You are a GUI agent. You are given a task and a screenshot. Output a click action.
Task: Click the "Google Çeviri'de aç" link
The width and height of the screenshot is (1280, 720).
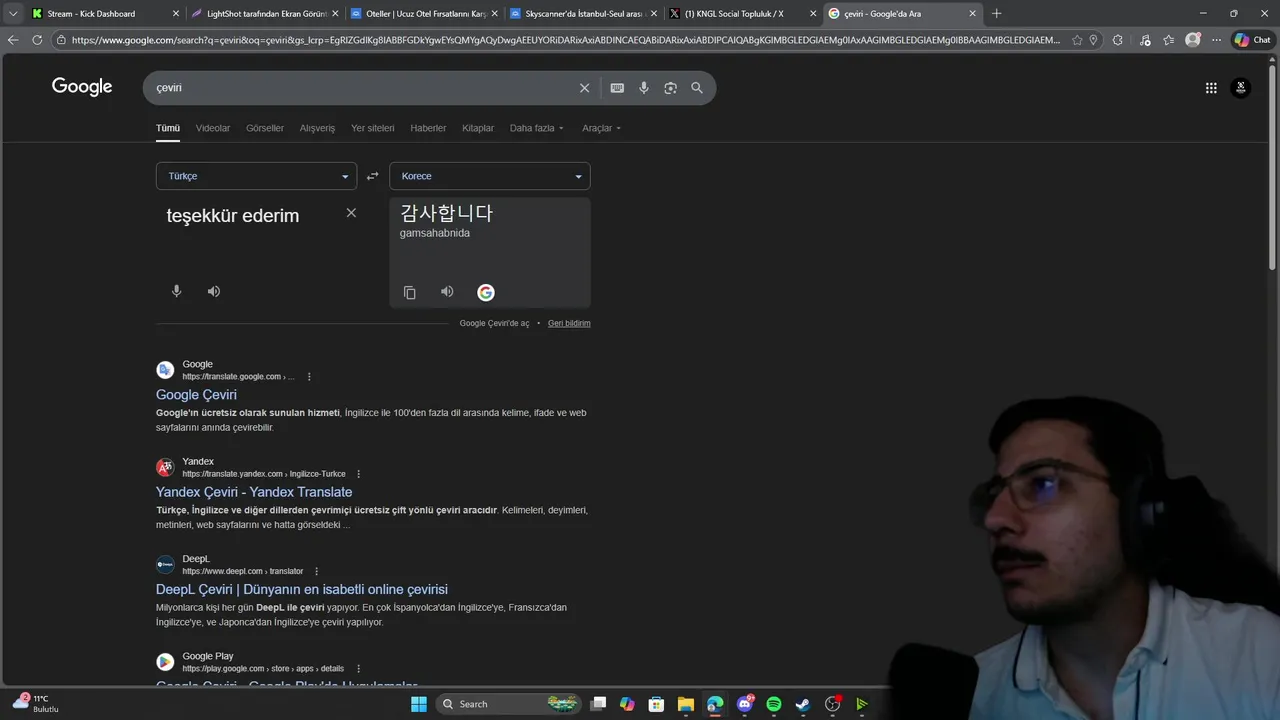pyautogui.click(x=495, y=323)
